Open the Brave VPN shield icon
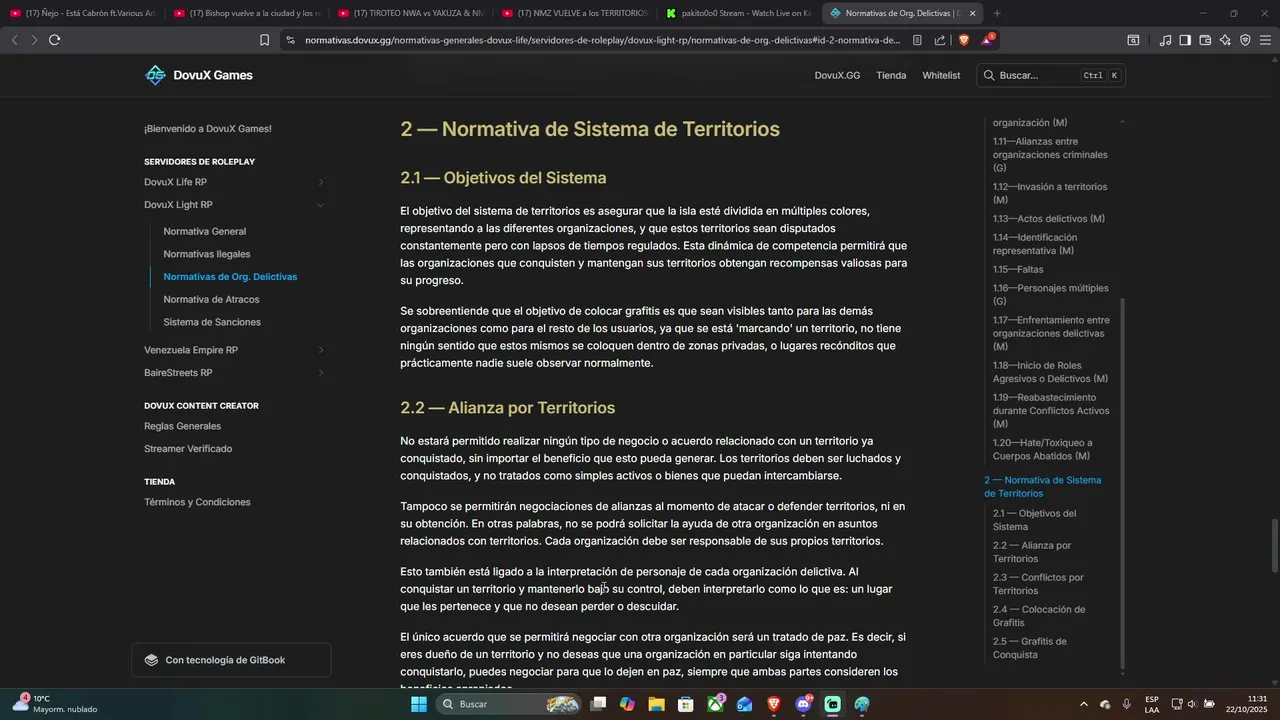The image size is (1280, 720). click(x=1245, y=40)
